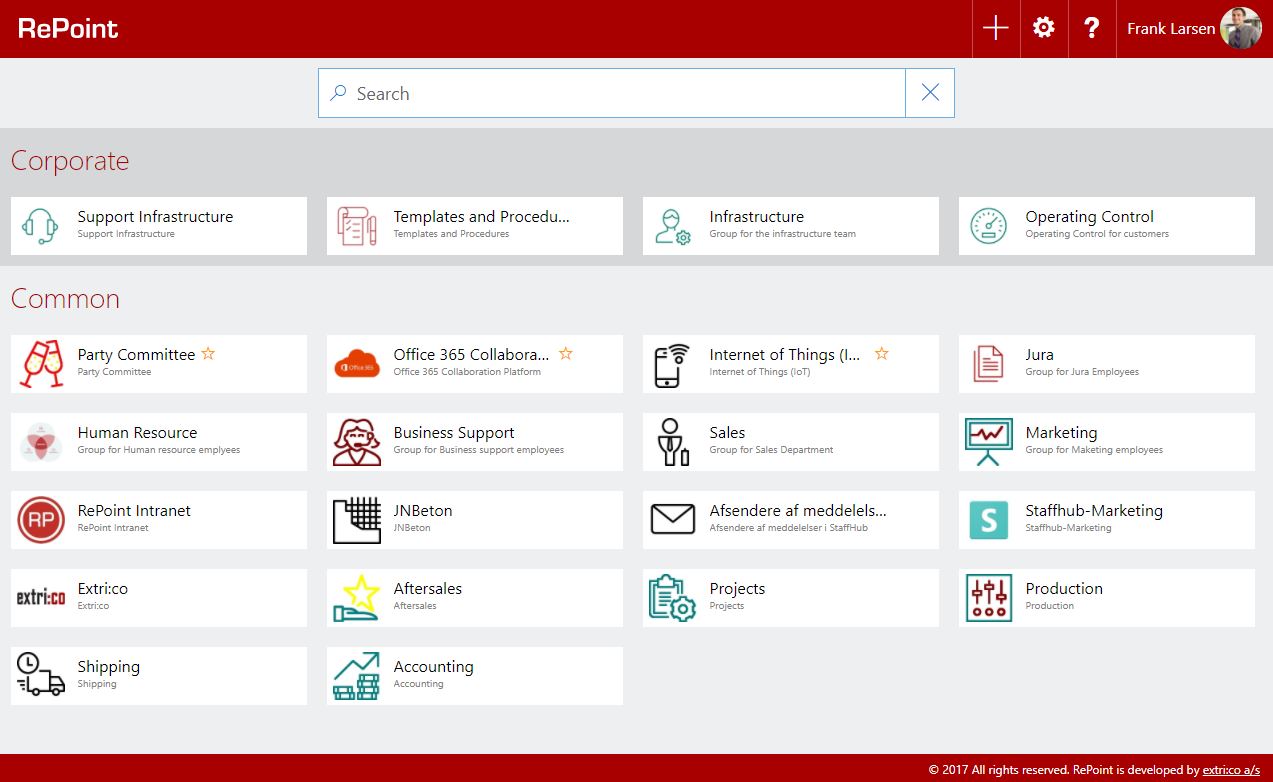
Task: Click the Extri:co logo icon
Action: [41, 598]
